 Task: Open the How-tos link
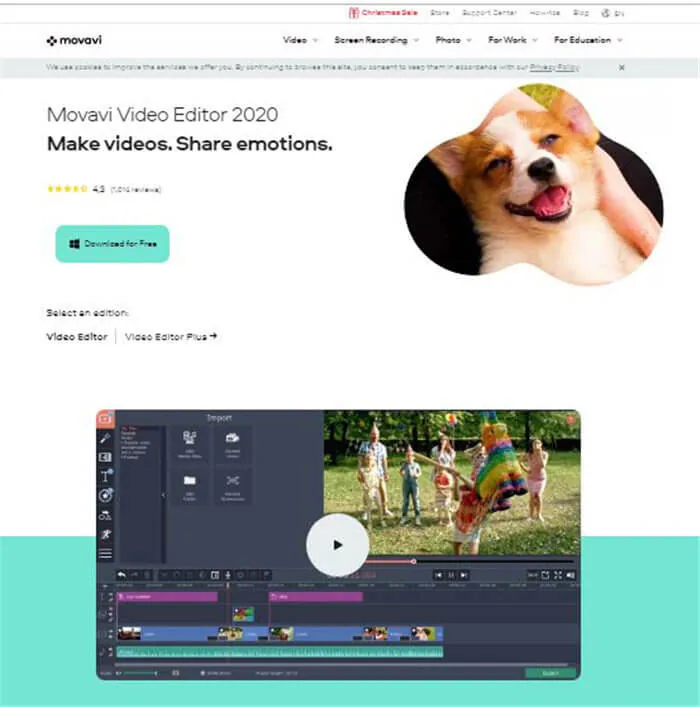tap(544, 13)
